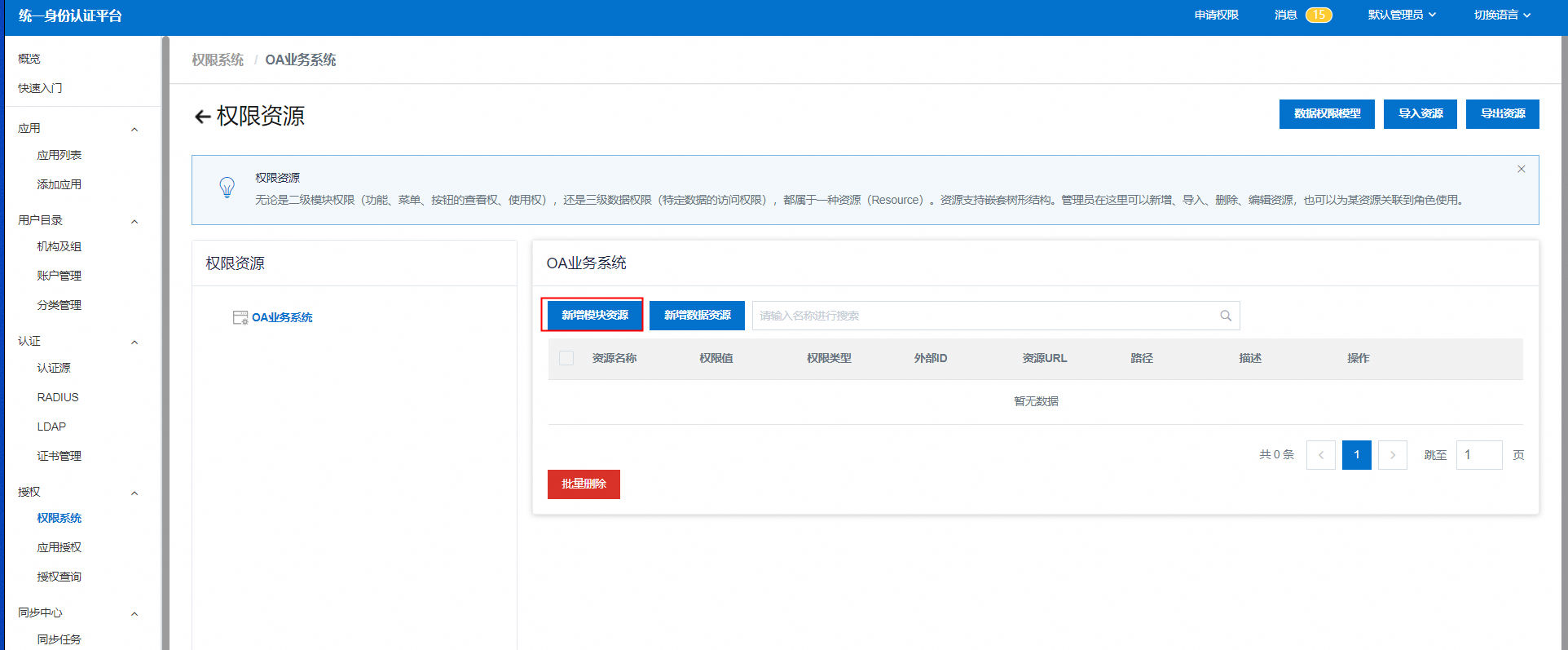Image resolution: width=1568 pixels, height=650 pixels.
Task: Collapse the 用户目录 sidebar section
Action: 134,221
